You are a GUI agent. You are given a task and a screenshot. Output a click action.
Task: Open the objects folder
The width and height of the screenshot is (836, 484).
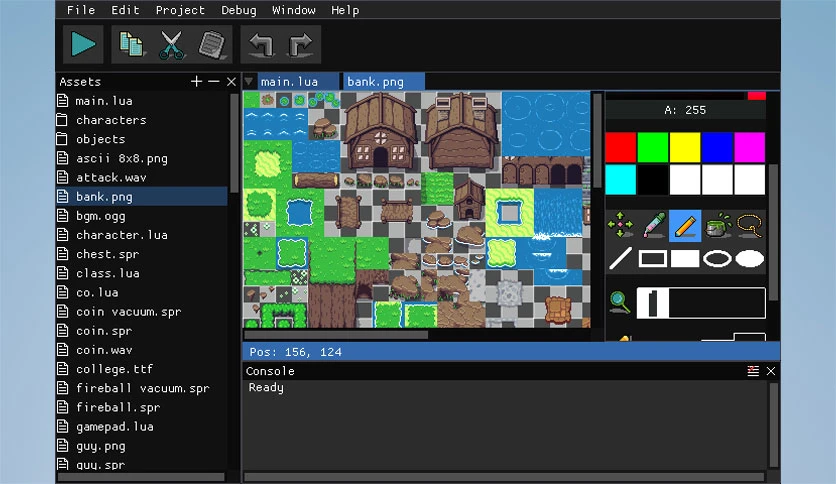[142, 139]
